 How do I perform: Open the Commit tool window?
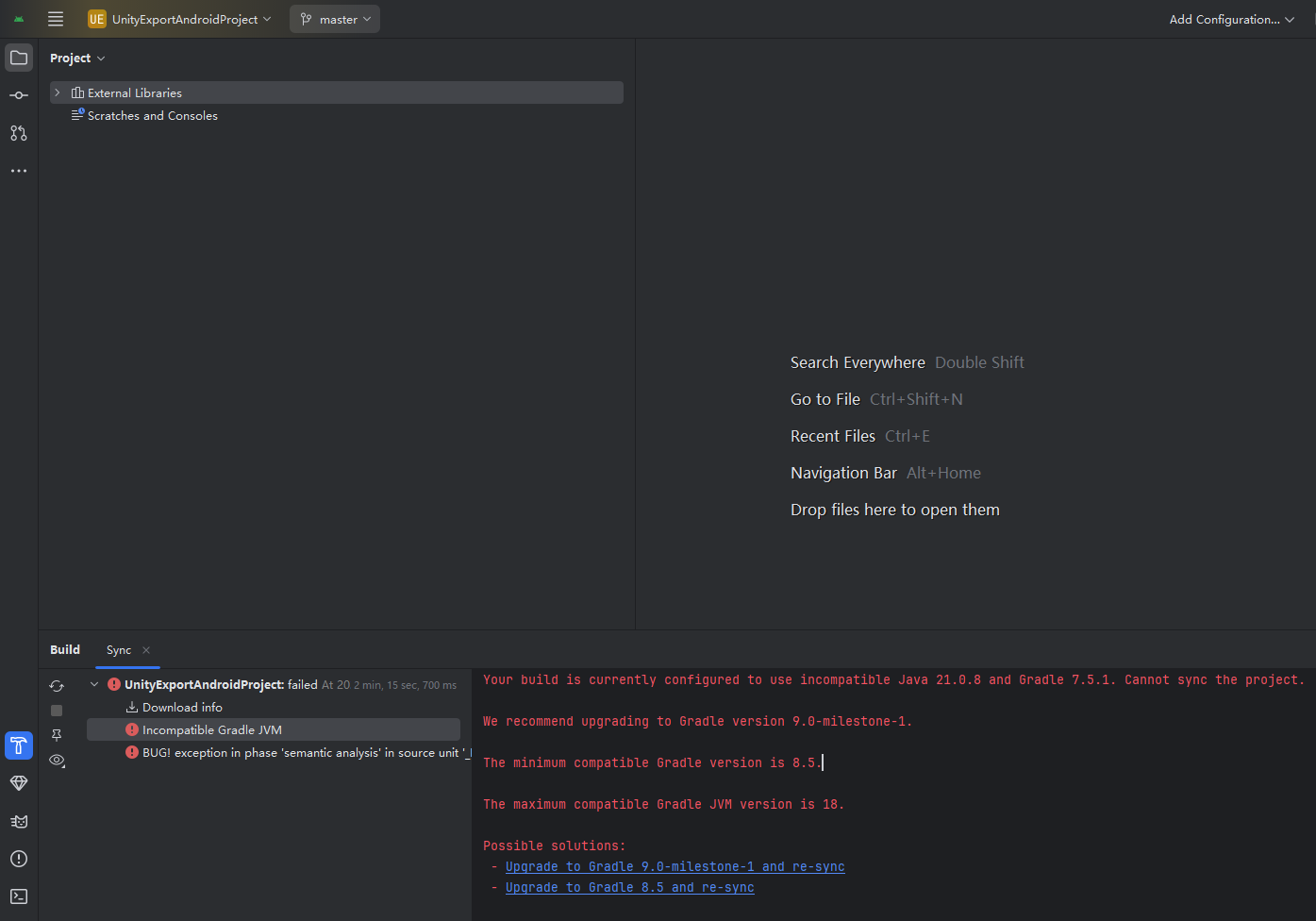[x=19, y=95]
